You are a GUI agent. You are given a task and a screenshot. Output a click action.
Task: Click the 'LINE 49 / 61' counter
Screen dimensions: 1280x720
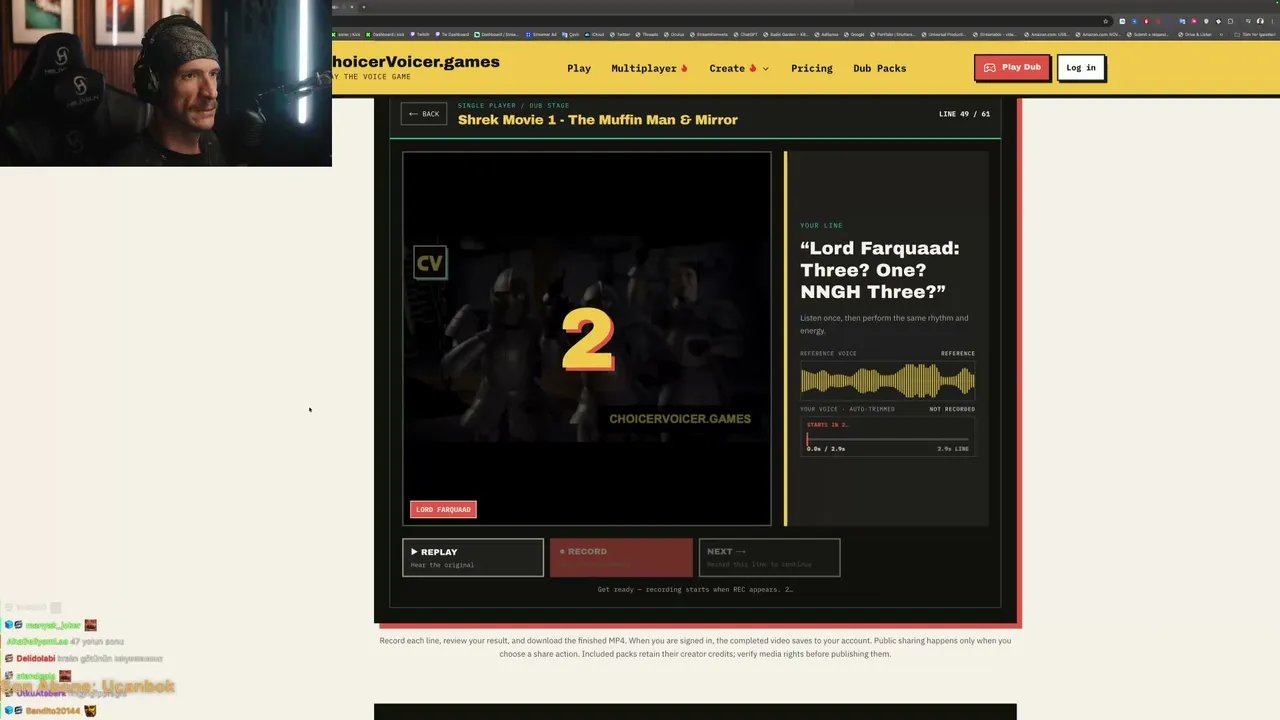[x=964, y=114]
